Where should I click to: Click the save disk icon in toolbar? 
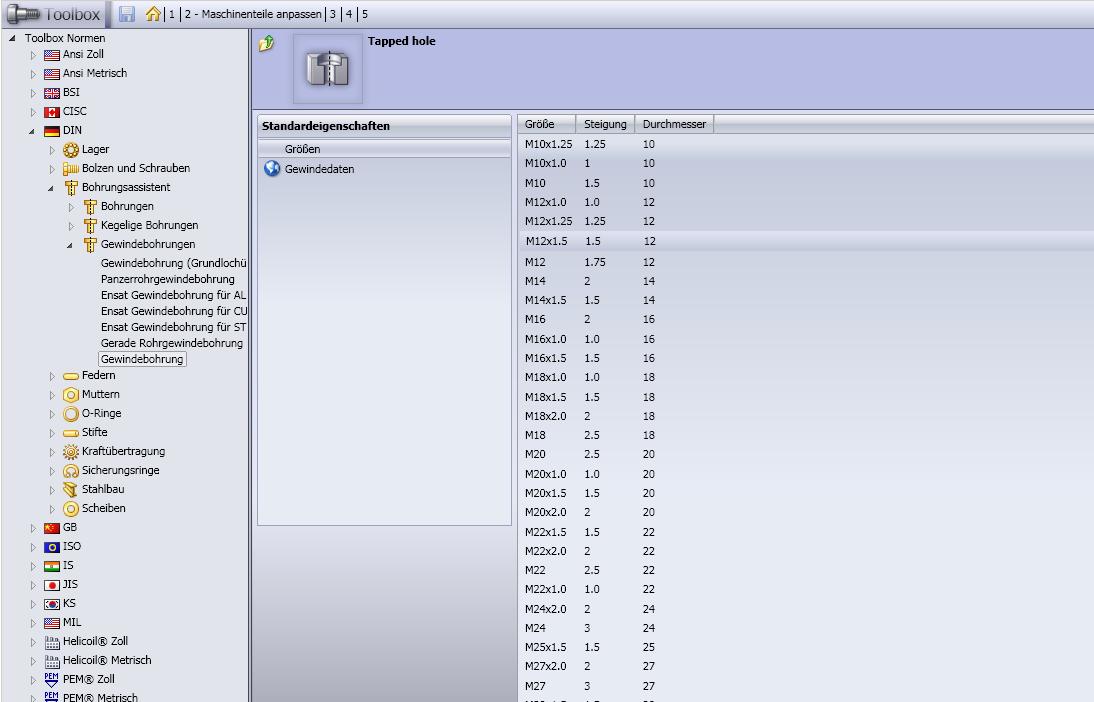pyautogui.click(x=127, y=14)
